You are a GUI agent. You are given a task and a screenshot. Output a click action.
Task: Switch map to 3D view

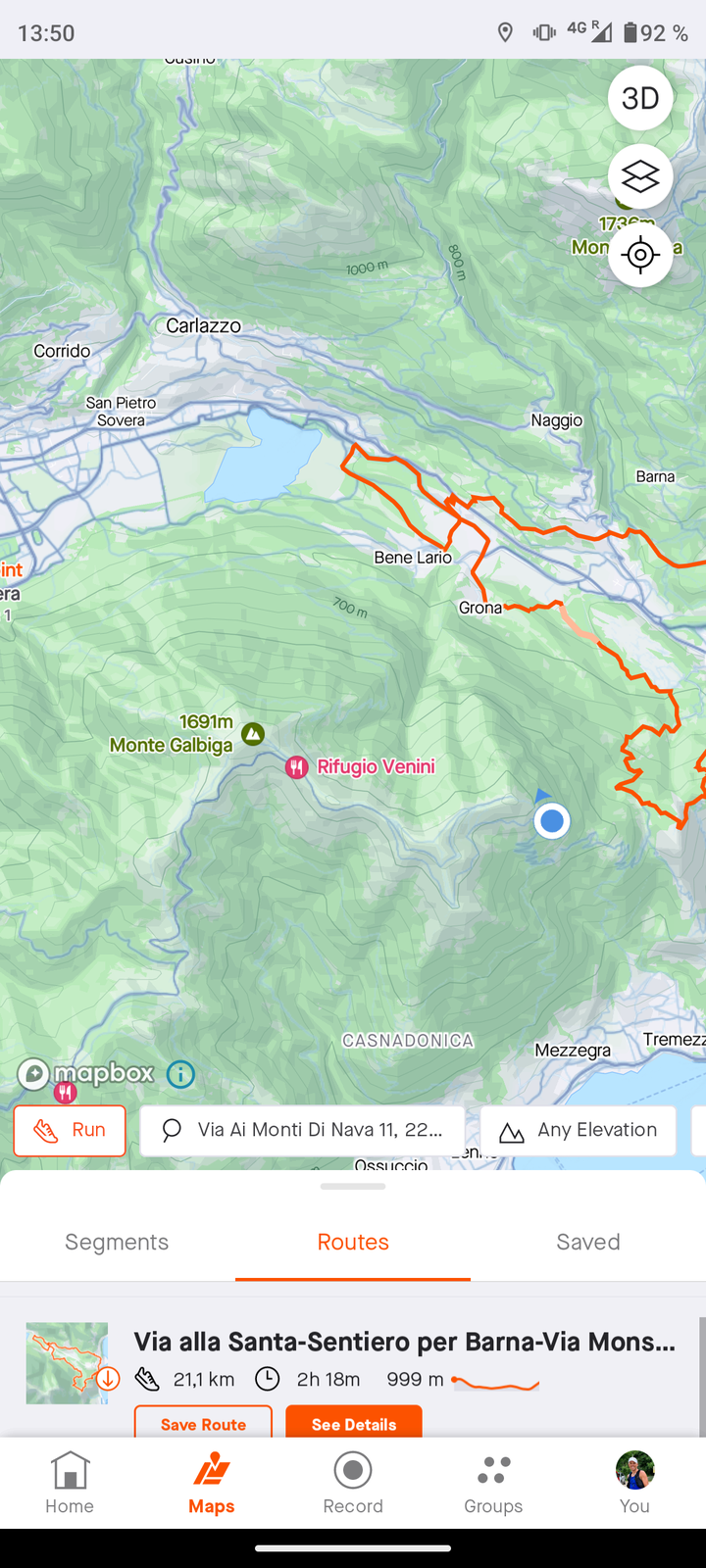[640, 98]
